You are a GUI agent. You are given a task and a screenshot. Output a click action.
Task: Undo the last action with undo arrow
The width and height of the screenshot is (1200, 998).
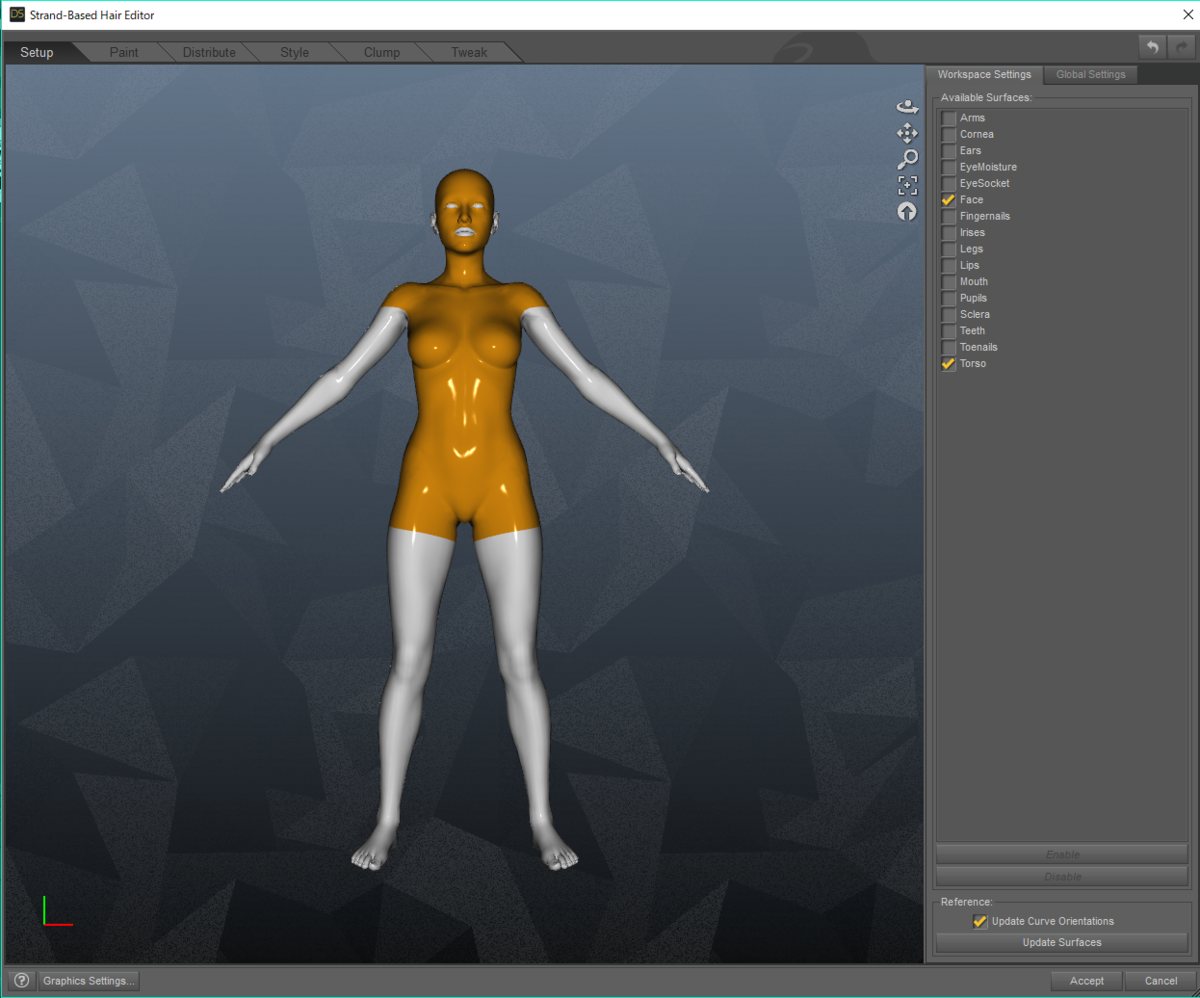click(1153, 47)
